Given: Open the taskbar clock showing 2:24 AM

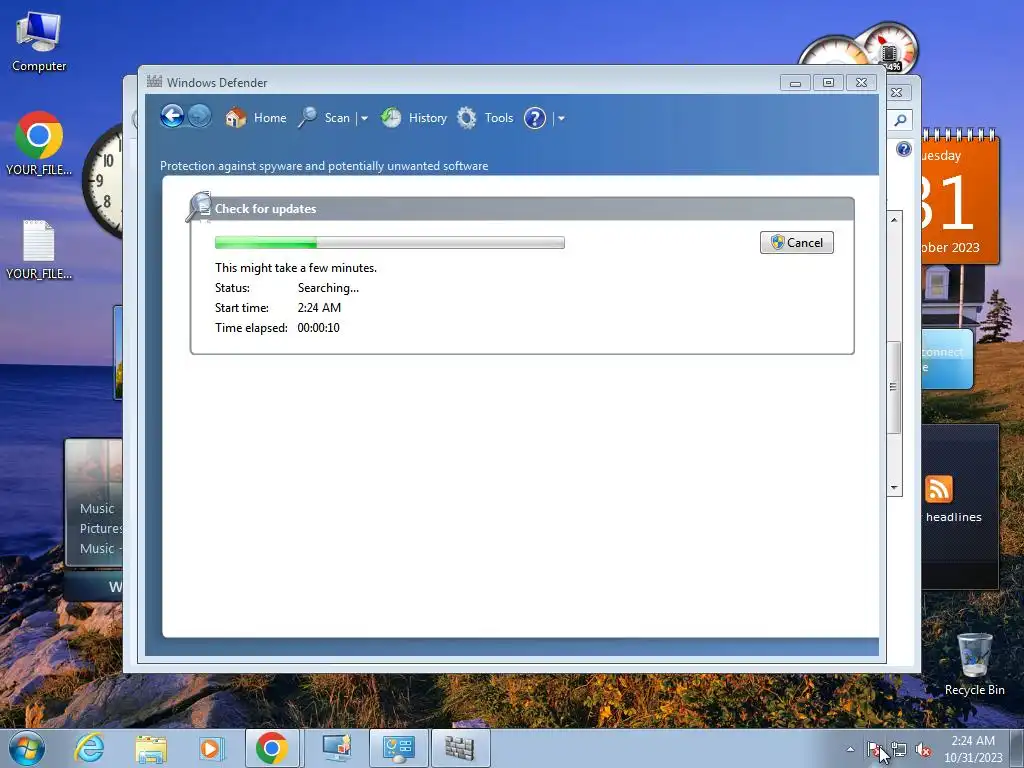Looking at the screenshot, I should [973, 749].
